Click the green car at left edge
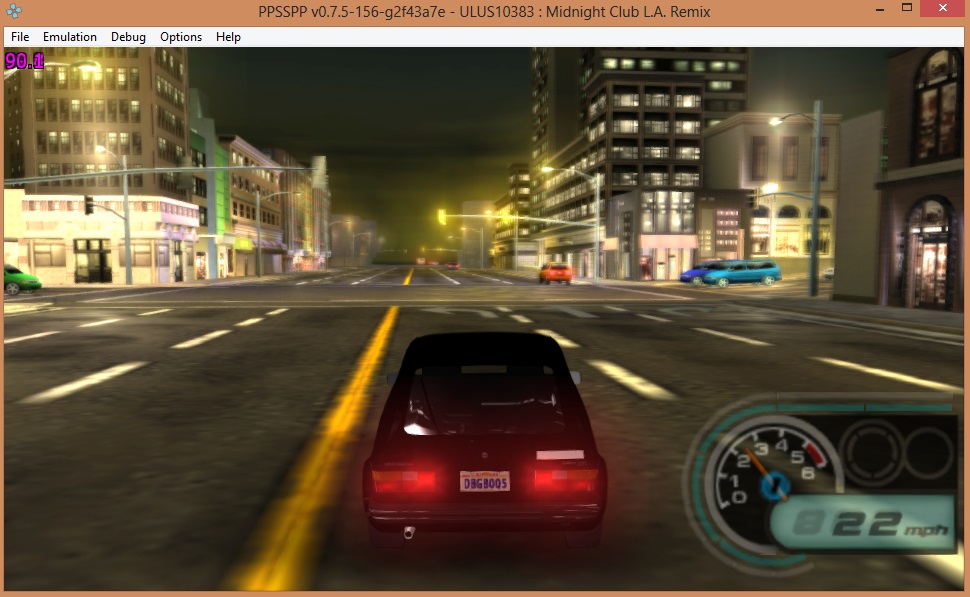 tap(19, 277)
